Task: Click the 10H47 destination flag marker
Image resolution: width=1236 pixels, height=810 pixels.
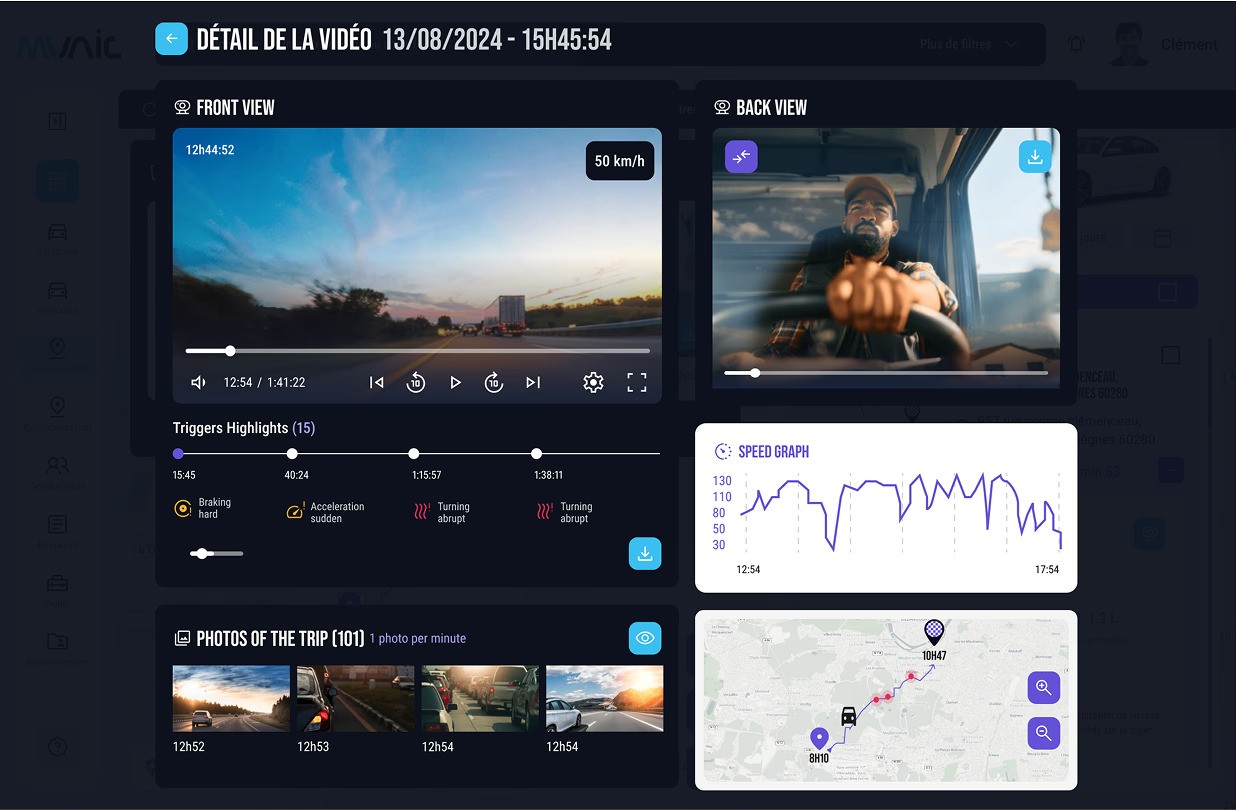Action: [x=934, y=633]
